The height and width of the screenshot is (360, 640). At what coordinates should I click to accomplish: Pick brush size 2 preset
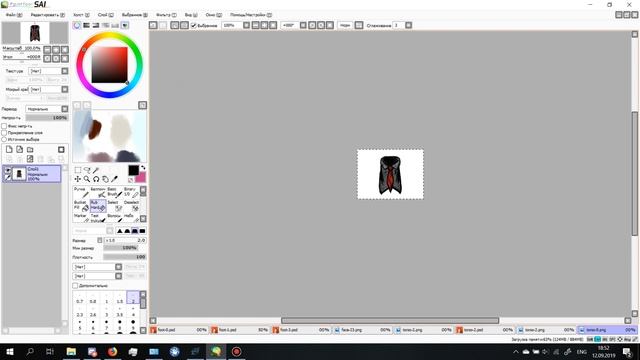pyautogui.click(x=133, y=298)
